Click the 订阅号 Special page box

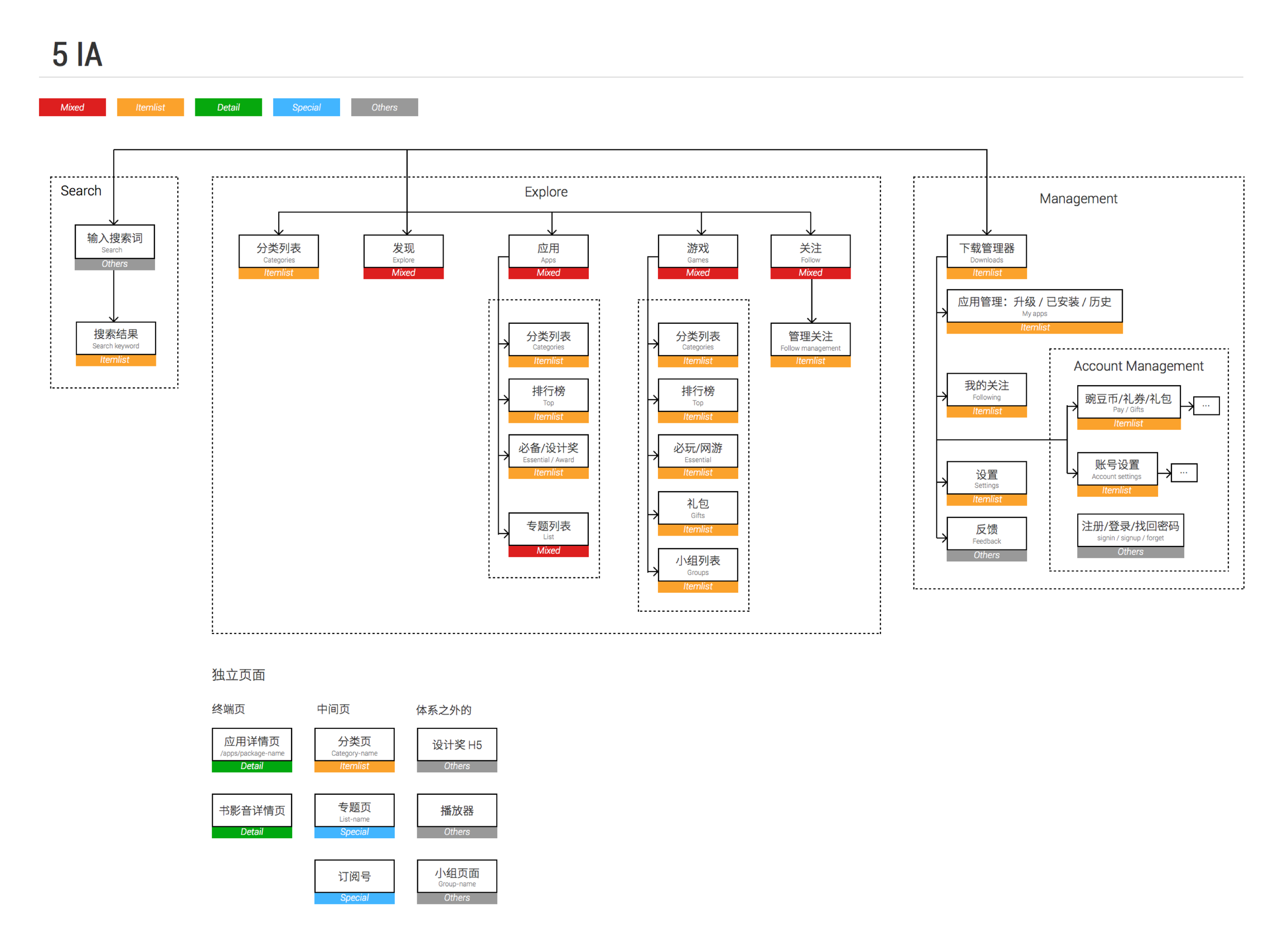354,876
